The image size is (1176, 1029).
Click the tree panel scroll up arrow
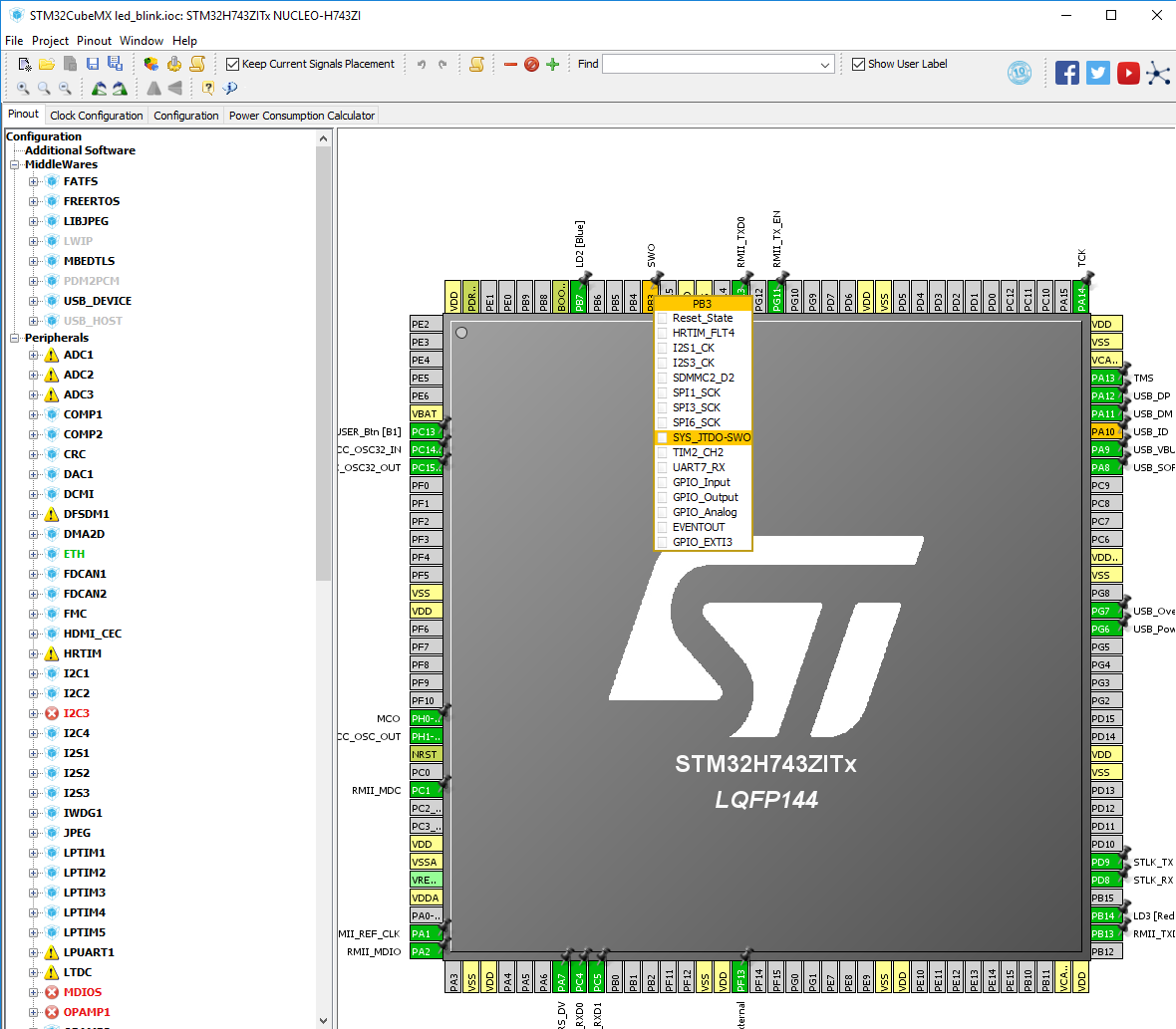323,138
